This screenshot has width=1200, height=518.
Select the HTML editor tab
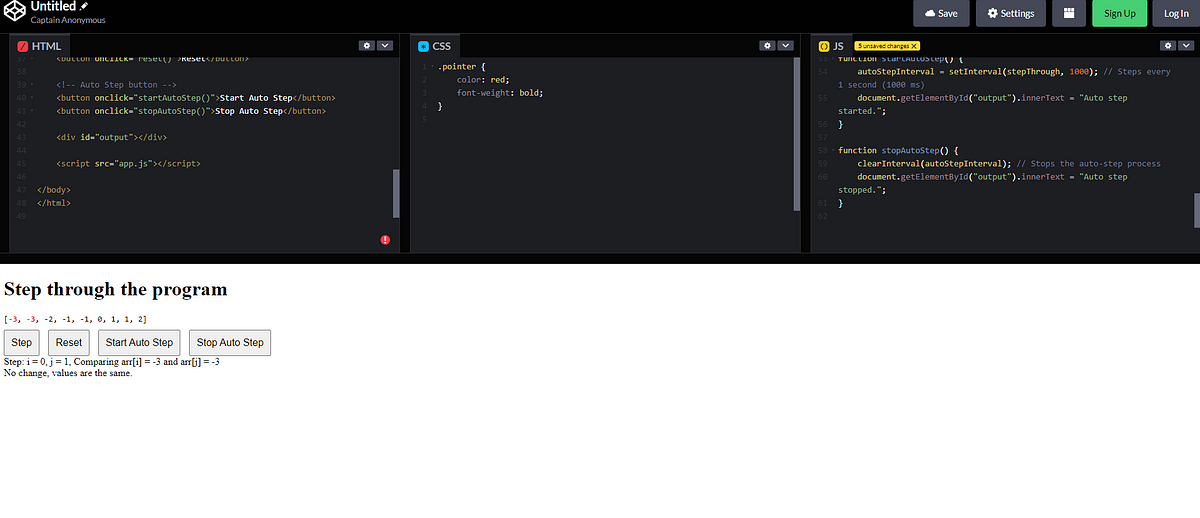[x=40, y=46]
